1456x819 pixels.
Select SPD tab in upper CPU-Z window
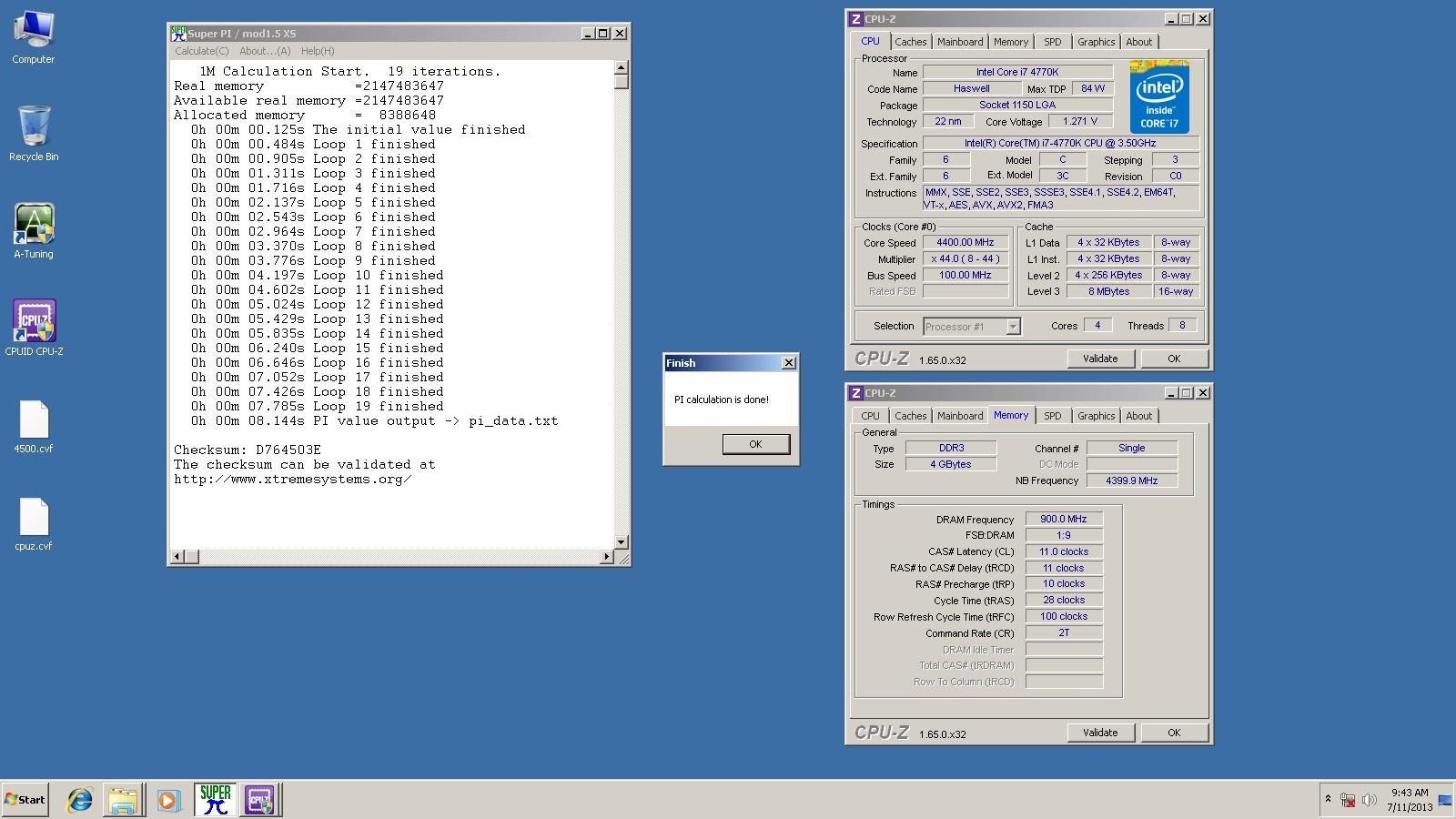(1053, 42)
